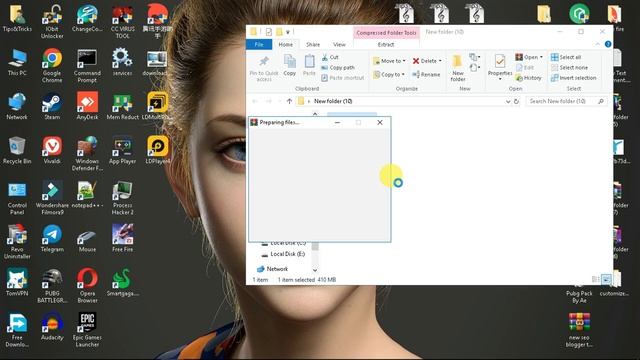Minimize the Preparing files dialog
The image size is (640, 360).
337,122
